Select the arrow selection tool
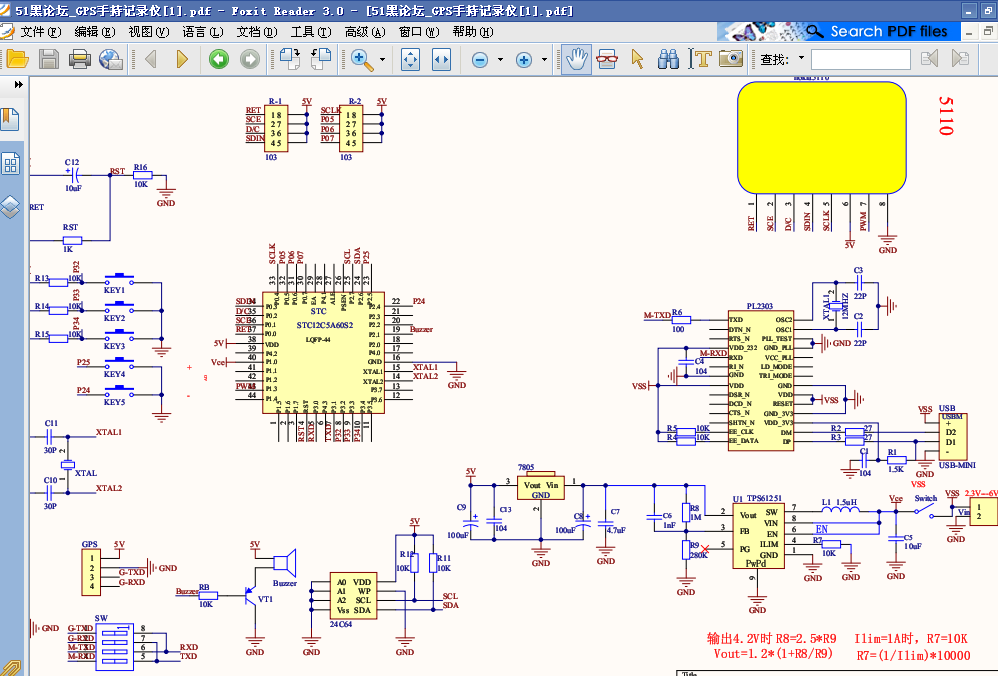The height and width of the screenshot is (676, 998). click(637, 59)
